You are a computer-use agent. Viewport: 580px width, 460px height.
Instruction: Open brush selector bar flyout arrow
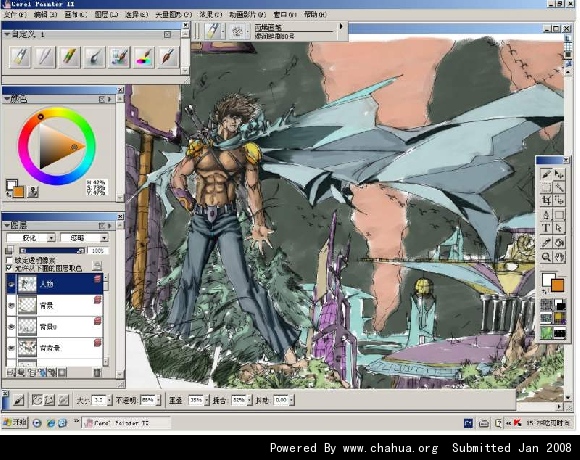[341, 27]
